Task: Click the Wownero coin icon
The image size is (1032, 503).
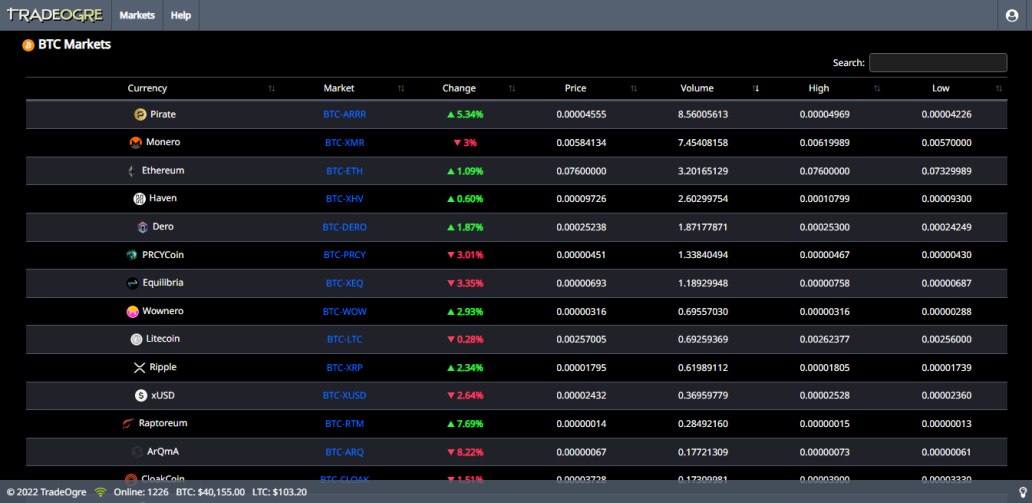Action: (x=132, y=311)
